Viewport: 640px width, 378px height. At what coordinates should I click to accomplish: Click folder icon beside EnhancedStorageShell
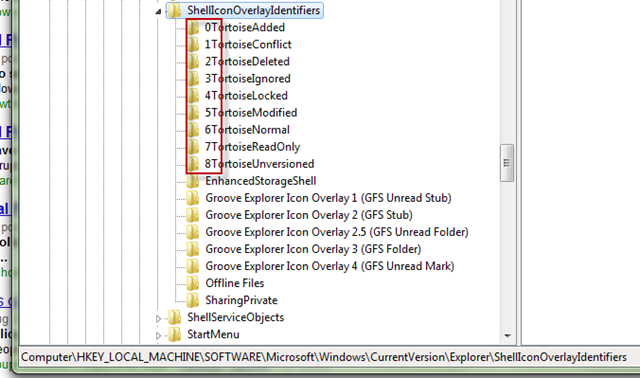(x=193, y=181)
